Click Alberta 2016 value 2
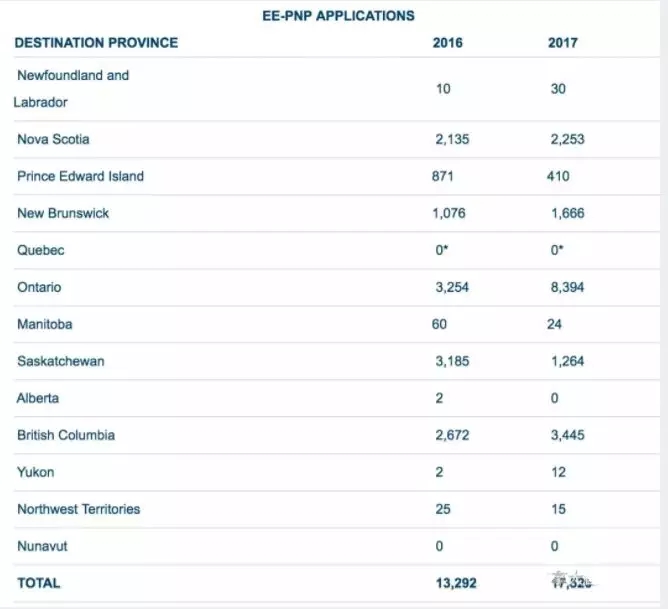This screenshot has width=668, height=609. [439, 399]
